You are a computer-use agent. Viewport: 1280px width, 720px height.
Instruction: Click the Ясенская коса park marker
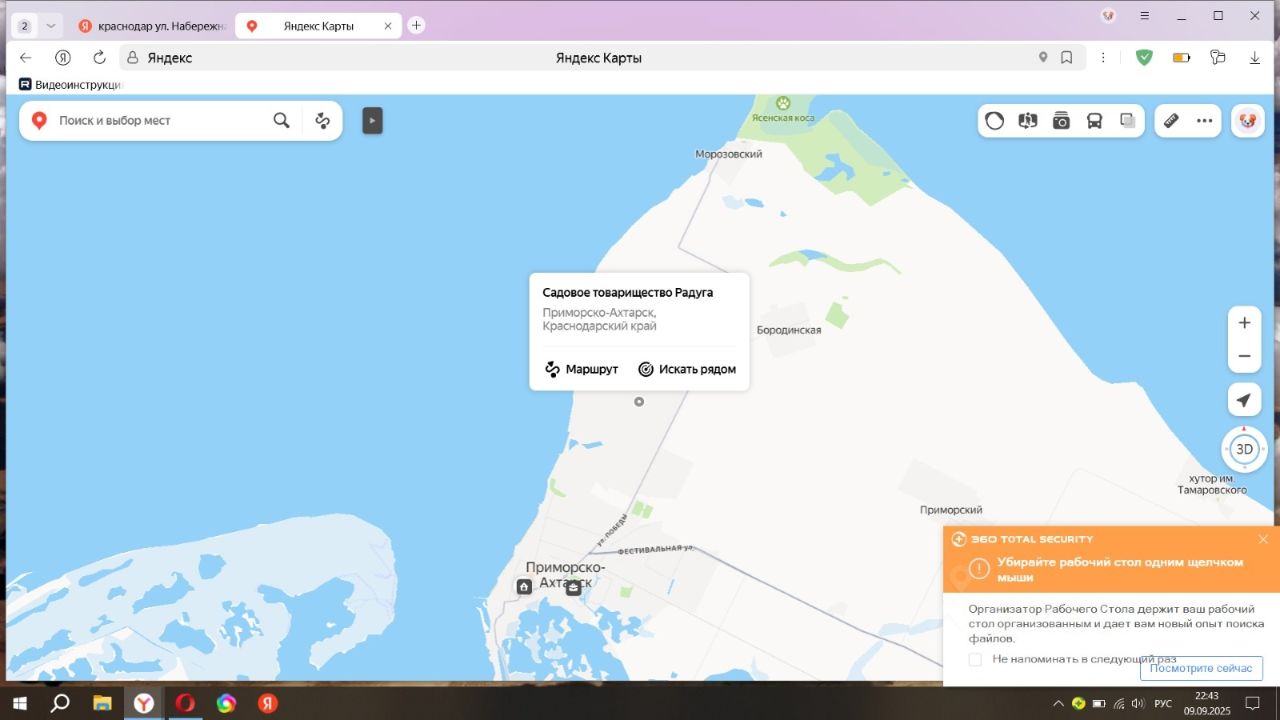tap(783, 103)
